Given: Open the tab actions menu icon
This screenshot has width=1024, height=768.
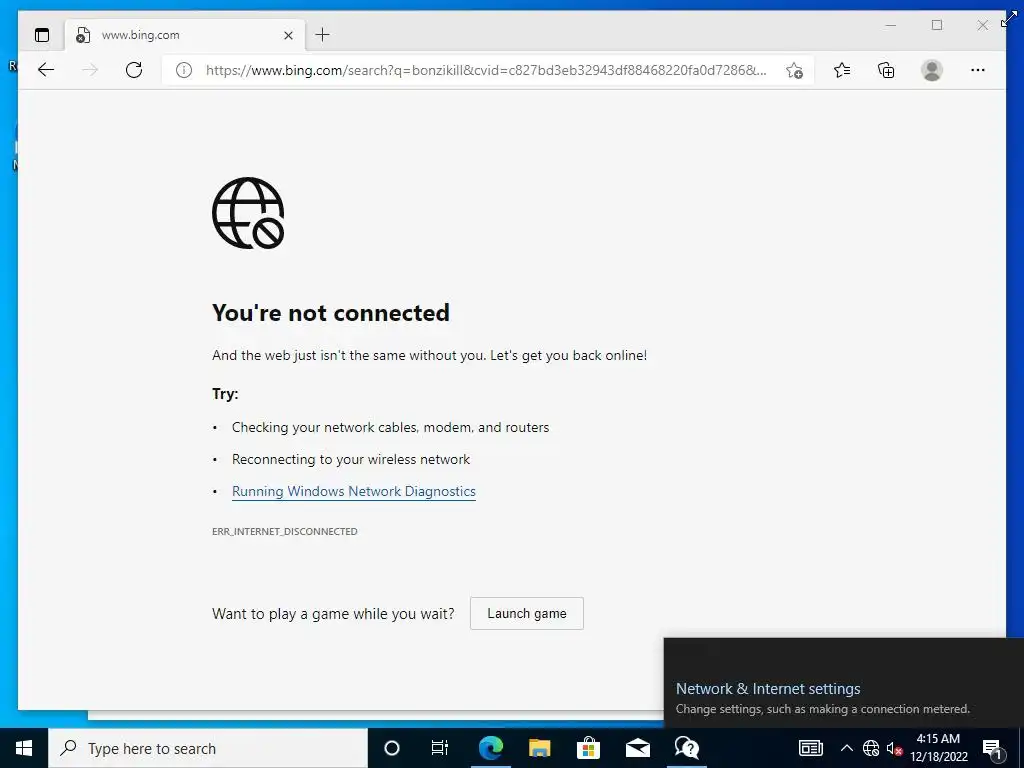Looking at the screenshot, I should tap(42, 35).
